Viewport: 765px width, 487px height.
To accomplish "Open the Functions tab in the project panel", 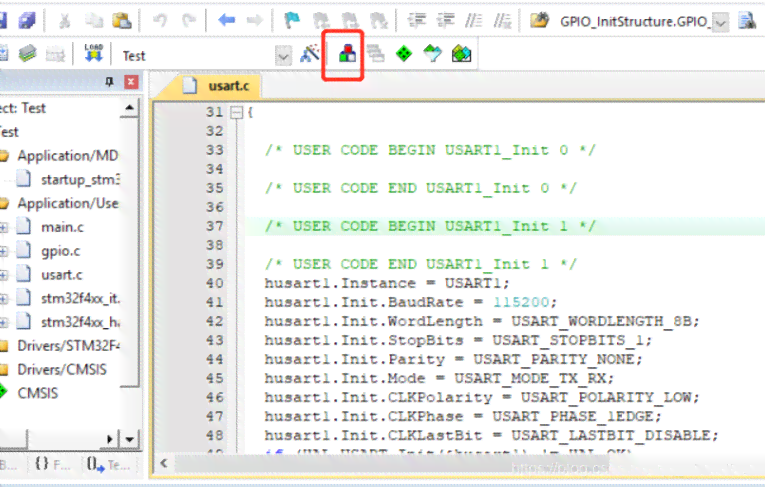I will point(53,464).
